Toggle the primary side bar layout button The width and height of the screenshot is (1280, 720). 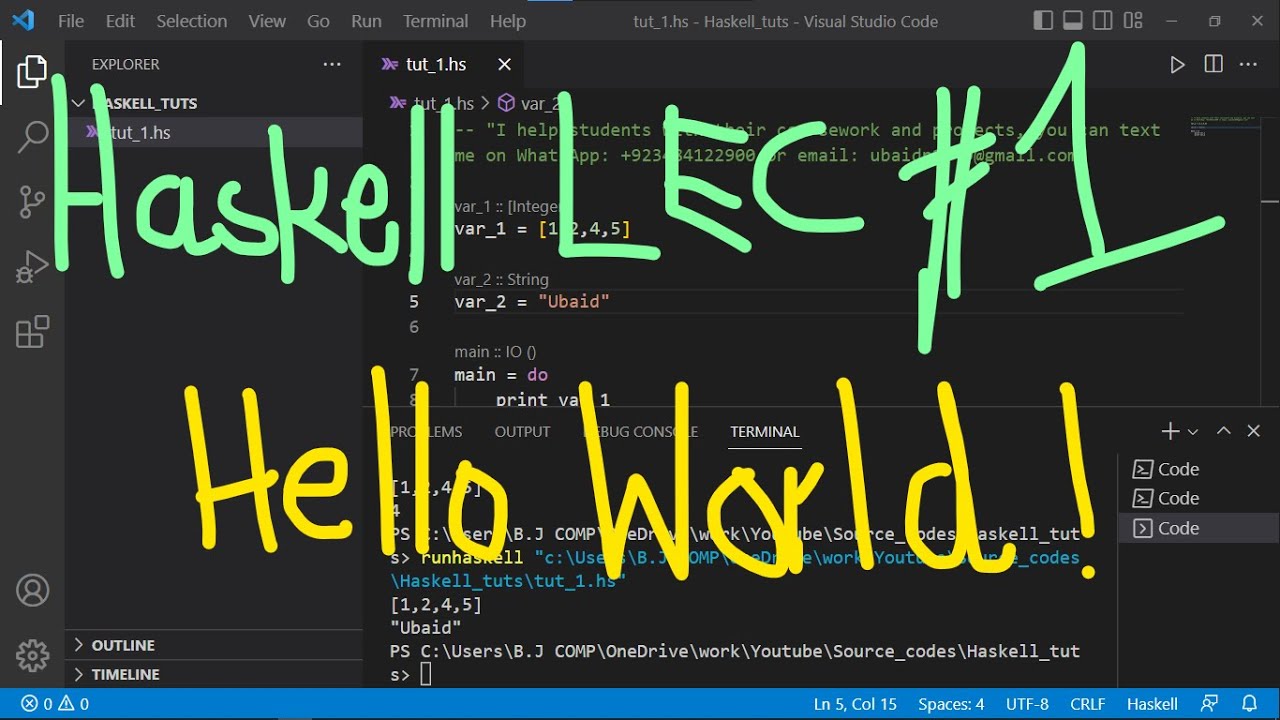point(1043,20)
